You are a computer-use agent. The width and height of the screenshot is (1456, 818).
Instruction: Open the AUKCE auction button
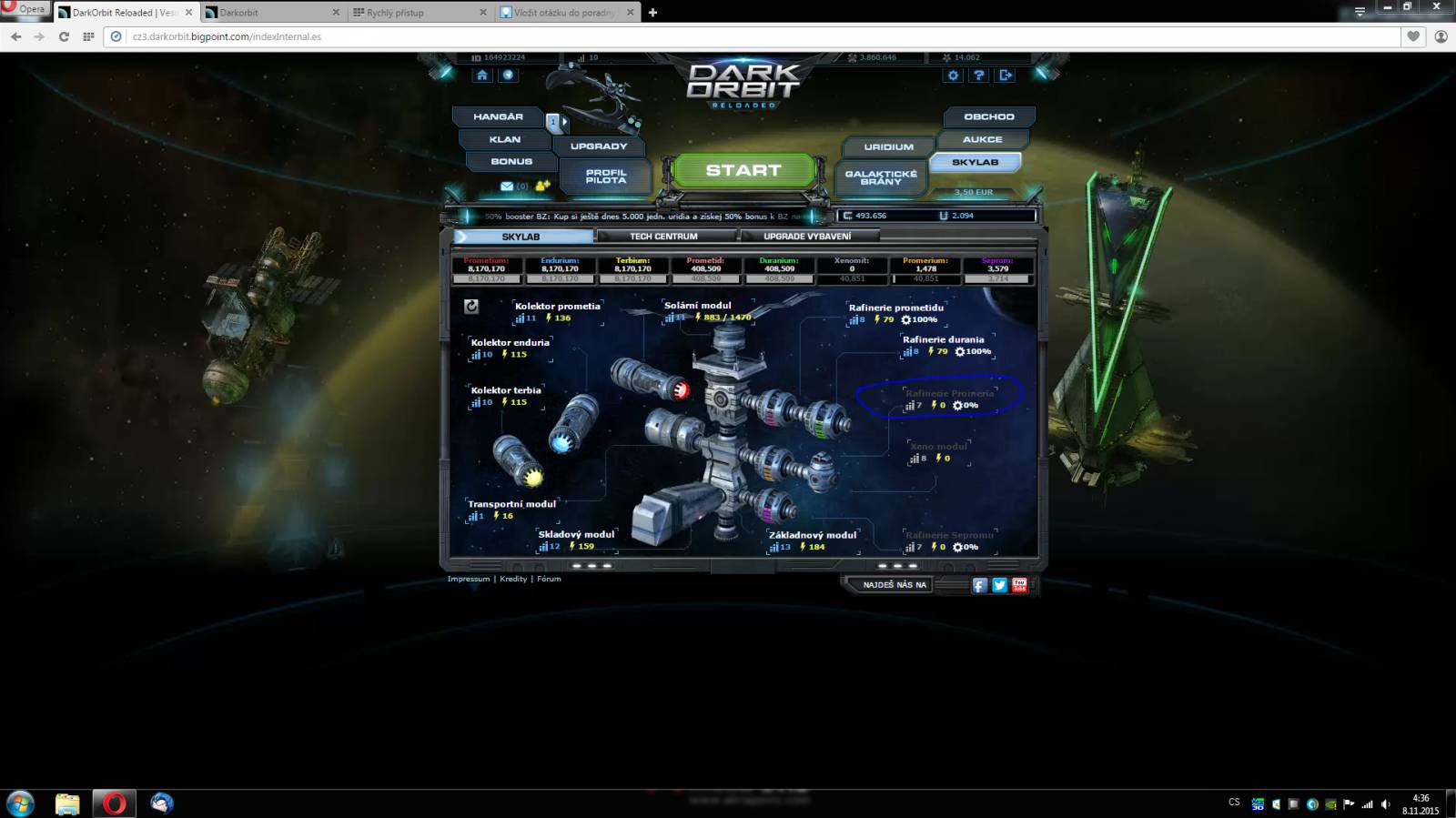[x=983, y=139]
